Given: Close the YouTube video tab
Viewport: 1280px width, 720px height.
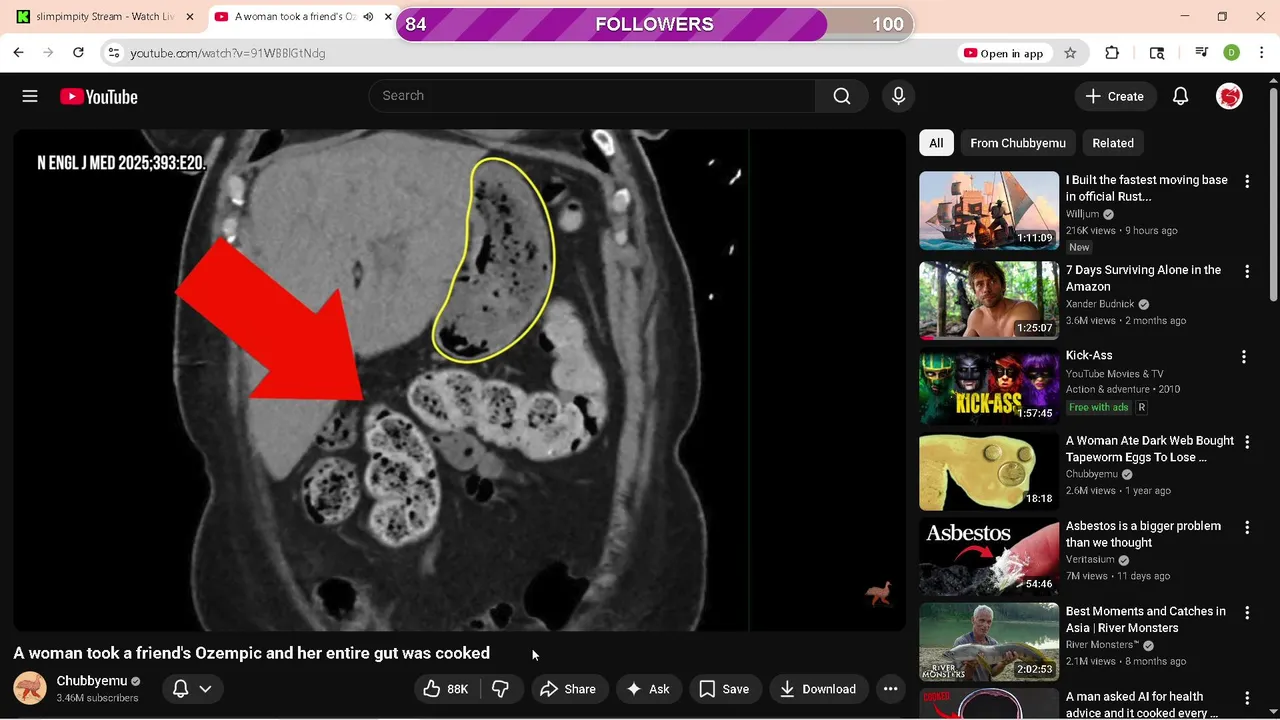Looking at the screenshot, I should [388, 17].
